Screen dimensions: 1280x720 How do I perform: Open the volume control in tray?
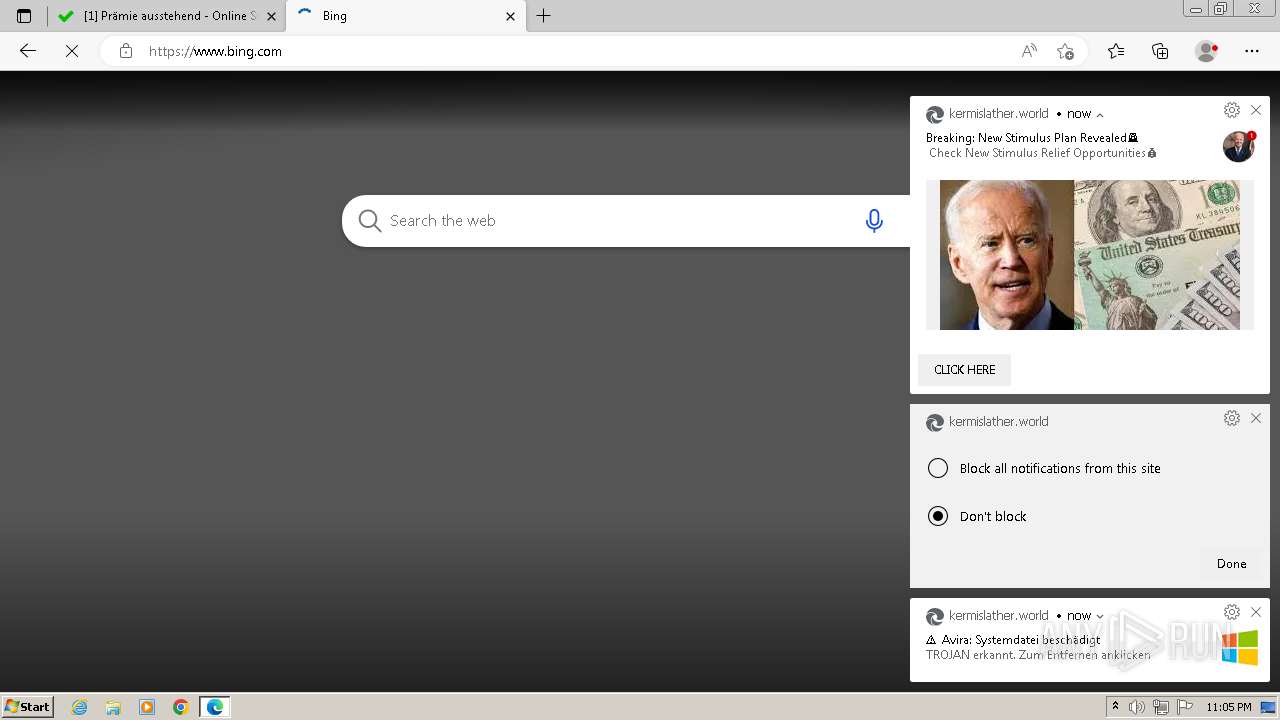[1137, 707]
